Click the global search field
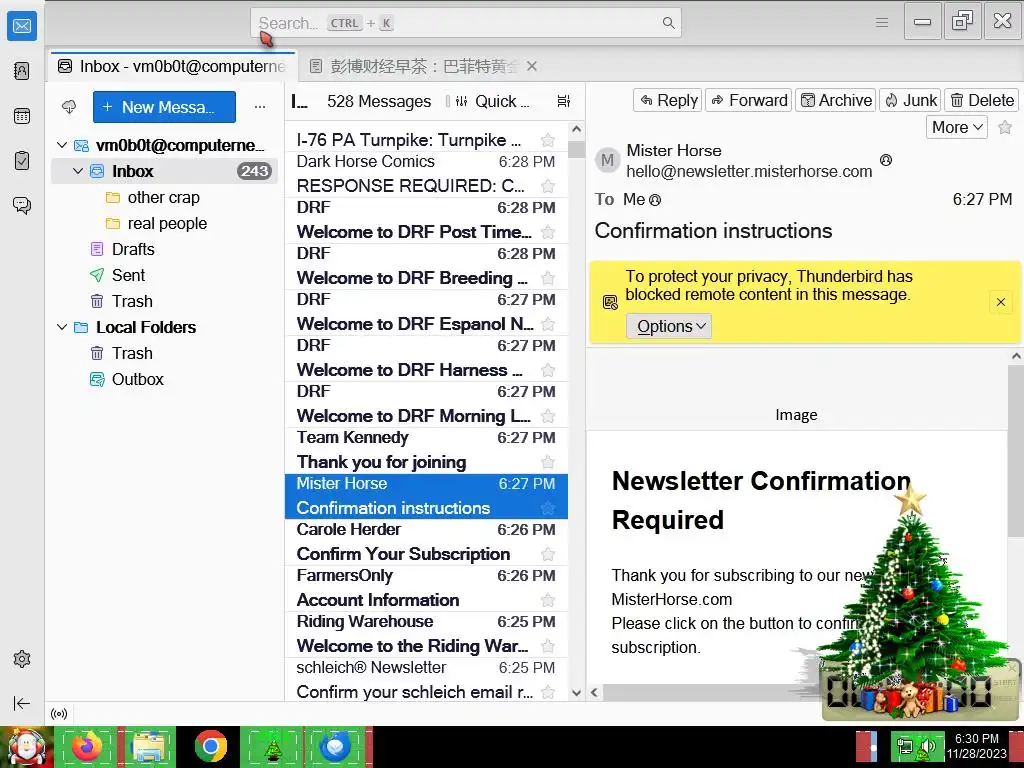 tap(466, 23)
